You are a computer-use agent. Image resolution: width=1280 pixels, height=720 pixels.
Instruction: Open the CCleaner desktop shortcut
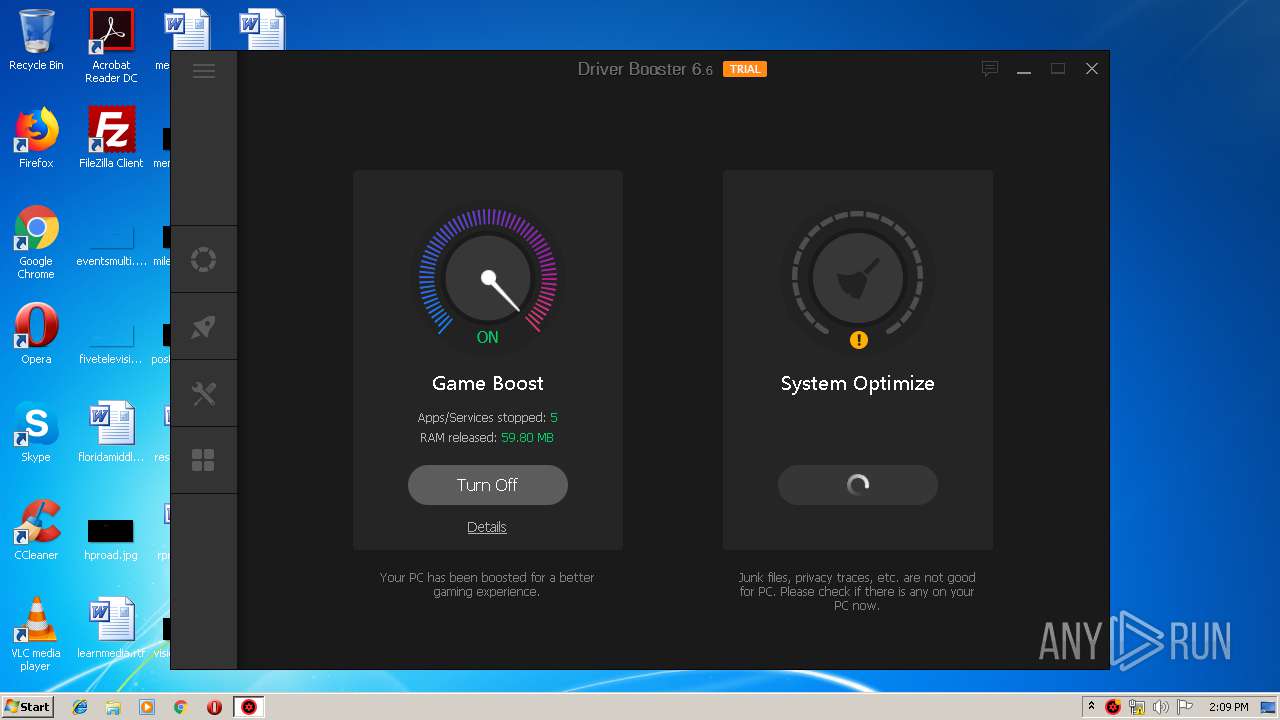(36, 529)
